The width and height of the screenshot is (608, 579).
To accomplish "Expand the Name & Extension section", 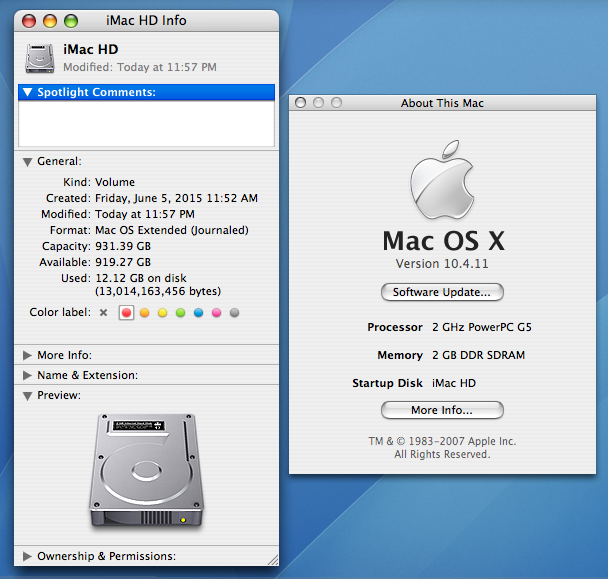I will [x=27, y=375].
